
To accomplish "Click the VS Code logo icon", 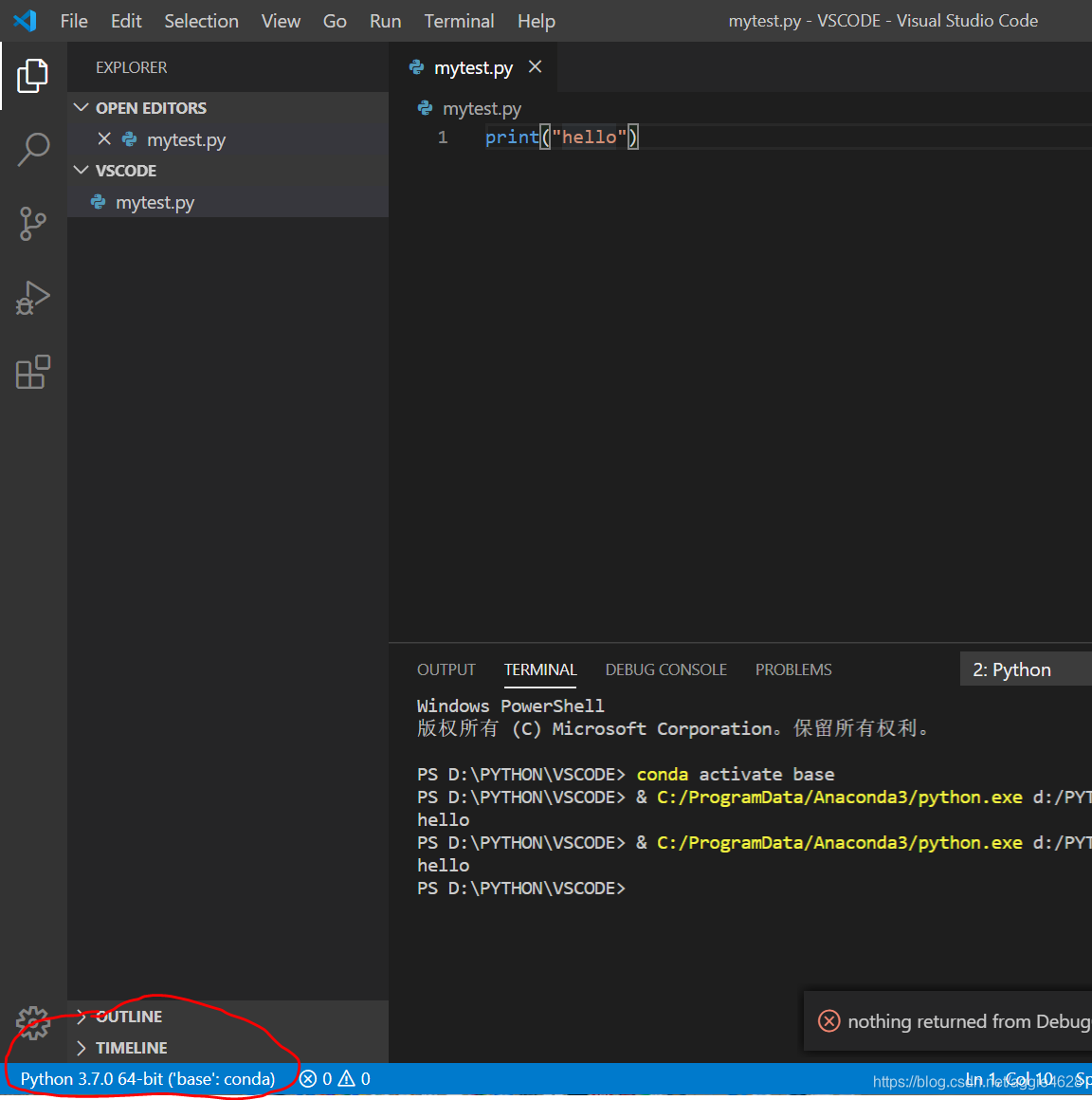I will point(25,20).
